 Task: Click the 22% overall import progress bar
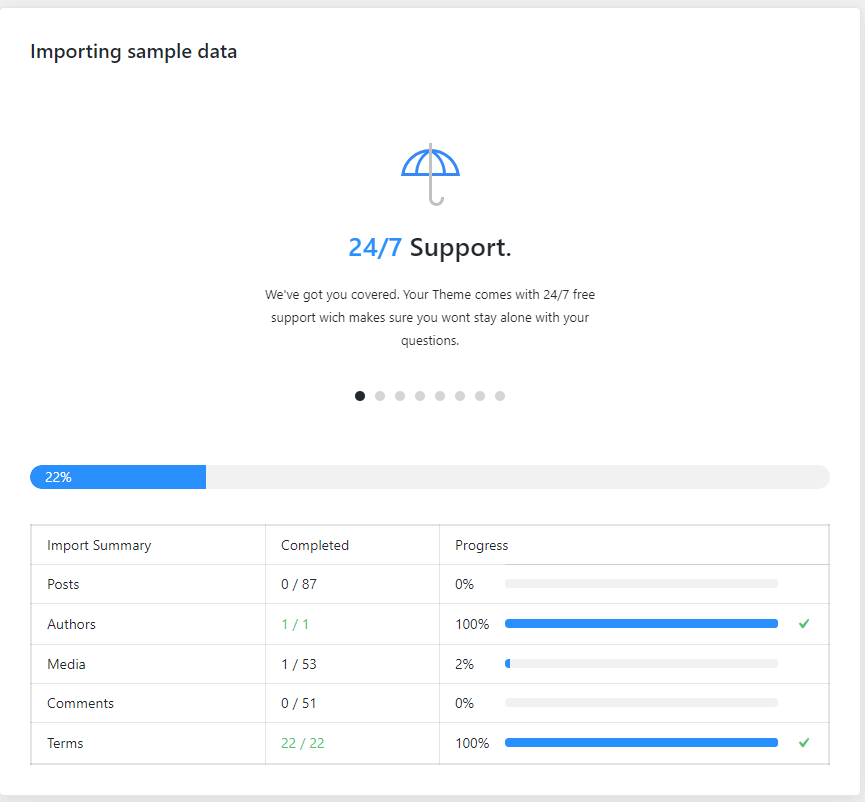pos(430,477)
